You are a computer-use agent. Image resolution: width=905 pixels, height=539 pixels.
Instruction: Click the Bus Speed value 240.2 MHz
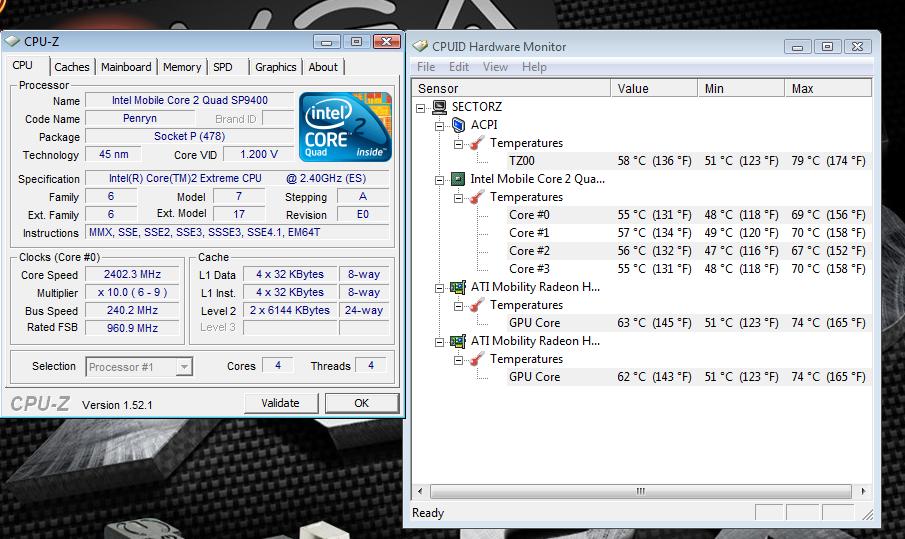[x=132, y=310]
